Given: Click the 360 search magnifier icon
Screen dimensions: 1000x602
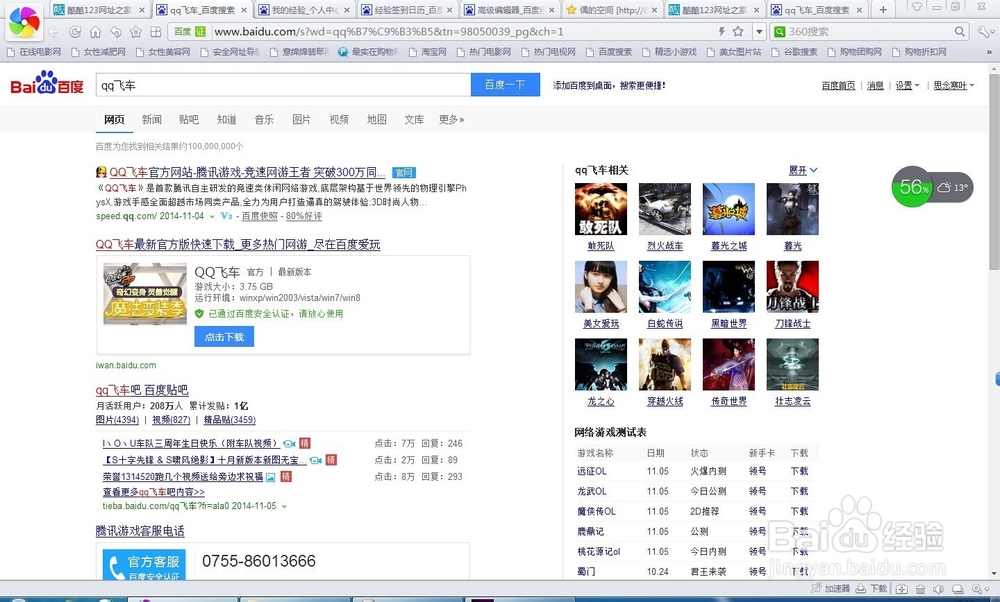Looking at the screenshot, I should 960,31.
